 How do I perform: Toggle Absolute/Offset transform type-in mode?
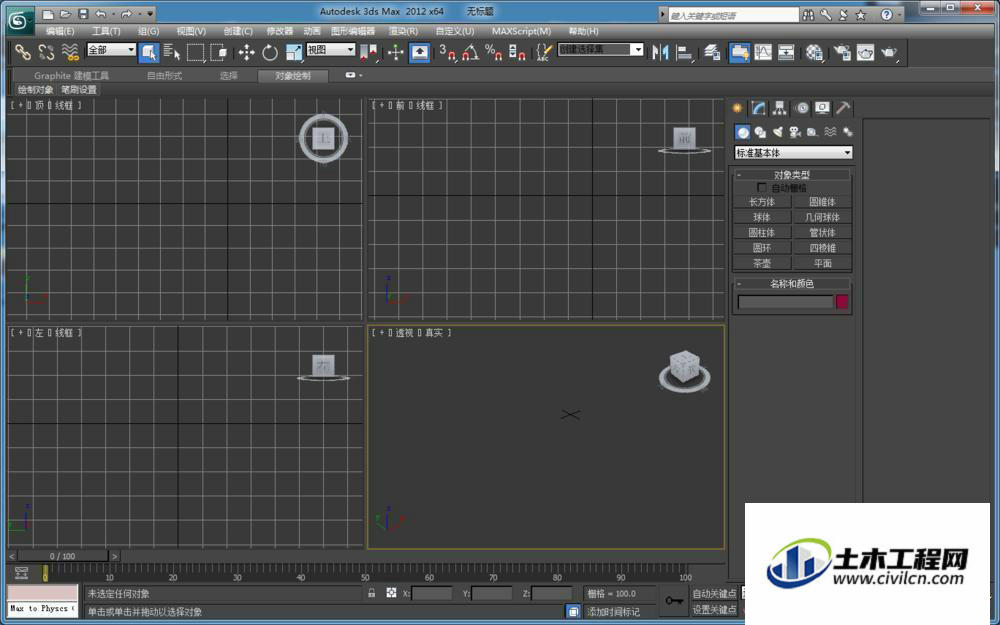click(391, 593)
